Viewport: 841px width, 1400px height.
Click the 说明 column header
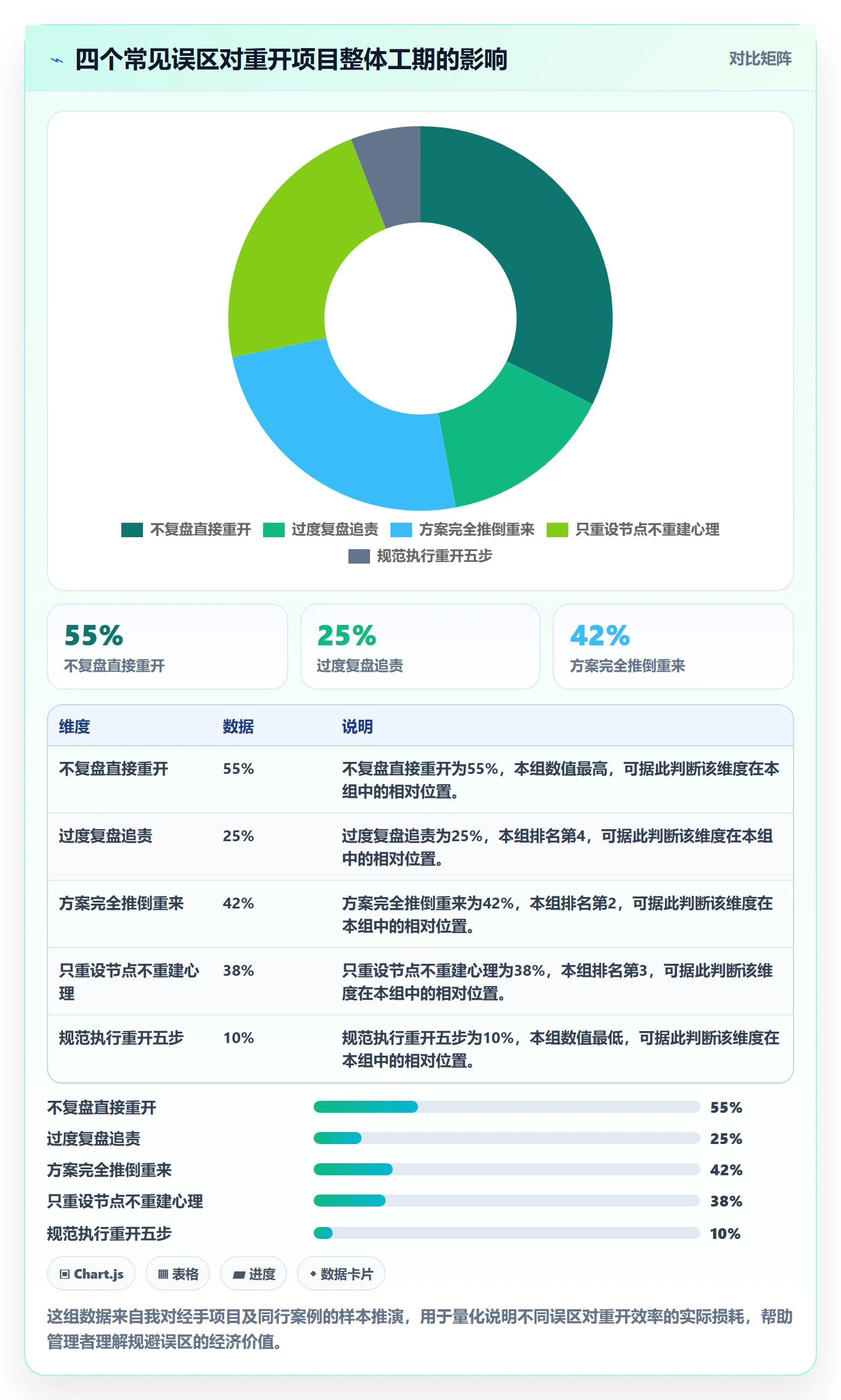(x=357, y=726)
